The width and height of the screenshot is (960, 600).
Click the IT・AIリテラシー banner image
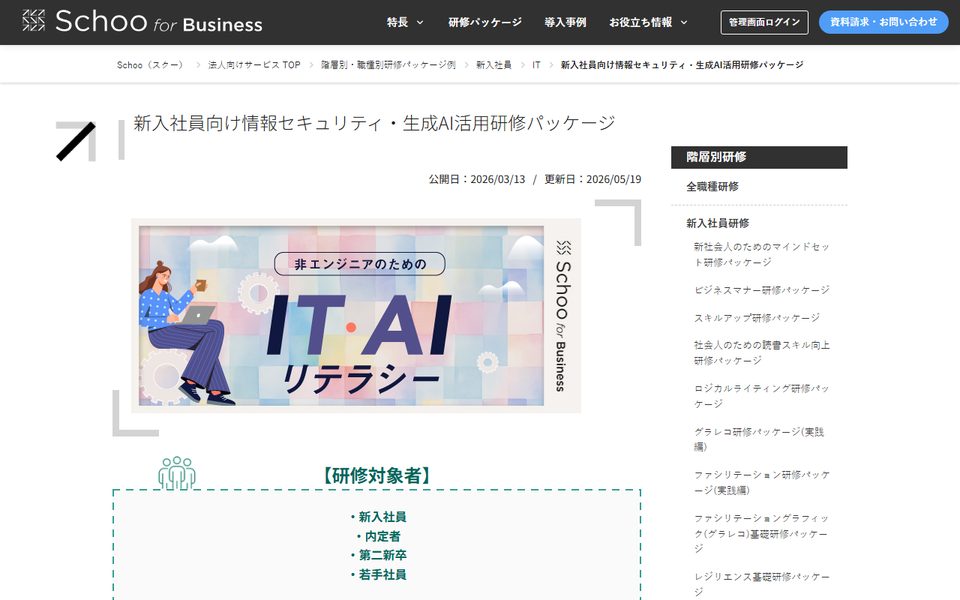pos(356,316)
